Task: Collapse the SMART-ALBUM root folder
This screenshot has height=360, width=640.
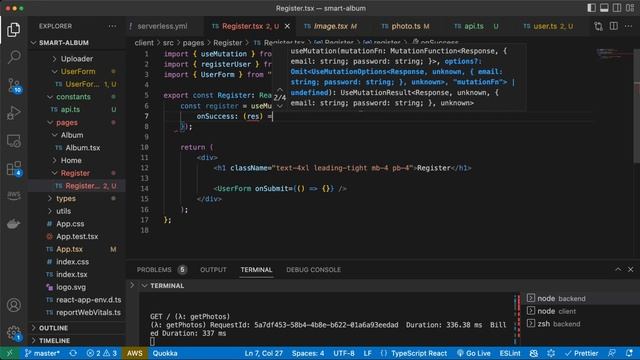Action: [64, 43]
